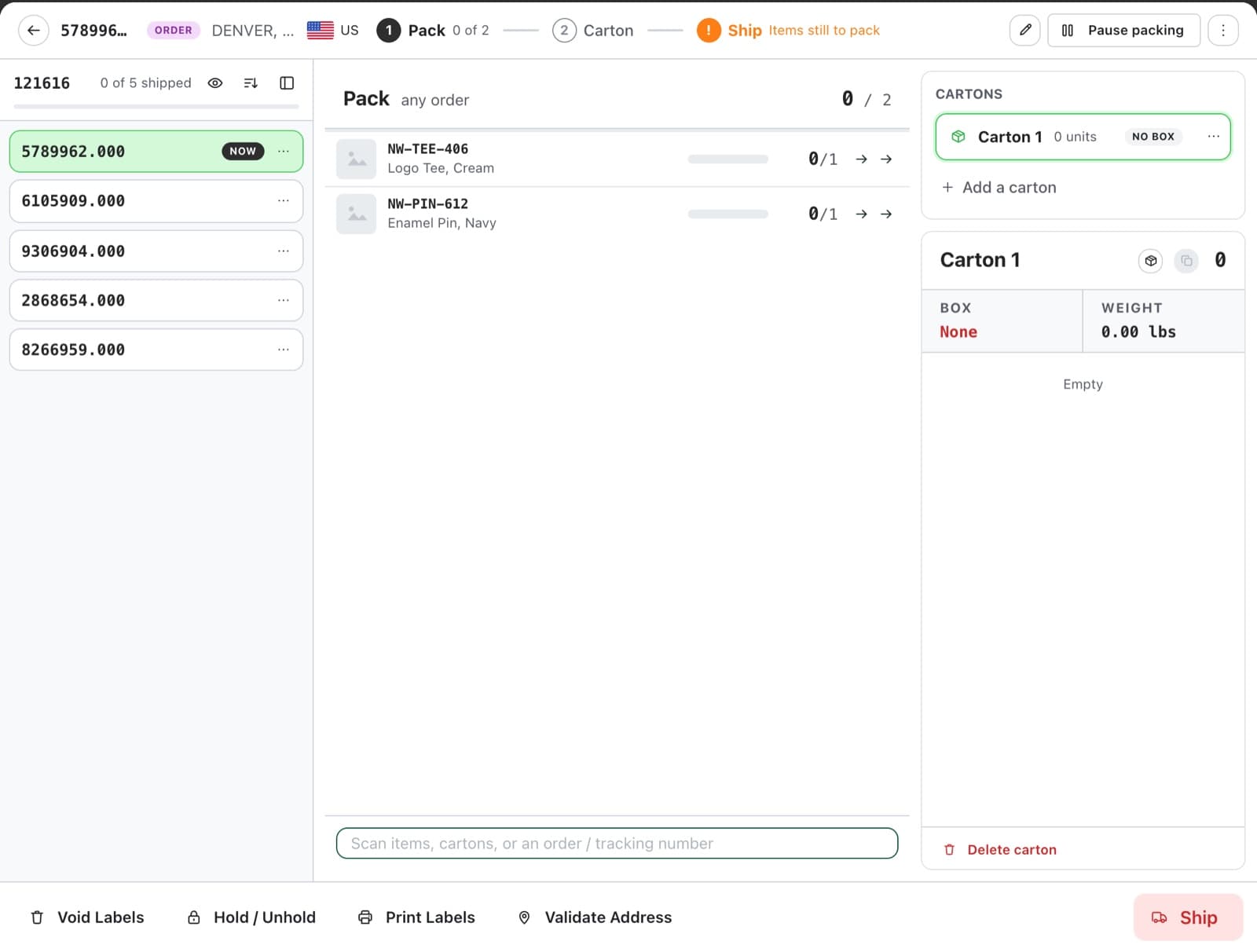Viewport: 1257px width, 952px height.
Task: Go back using the left arrow button
Action: (x=33, y=31)
